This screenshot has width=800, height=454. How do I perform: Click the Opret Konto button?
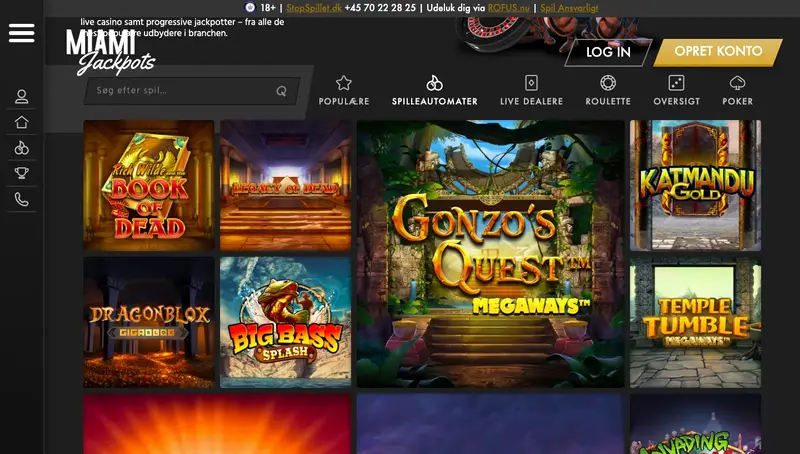click(718, 52)
